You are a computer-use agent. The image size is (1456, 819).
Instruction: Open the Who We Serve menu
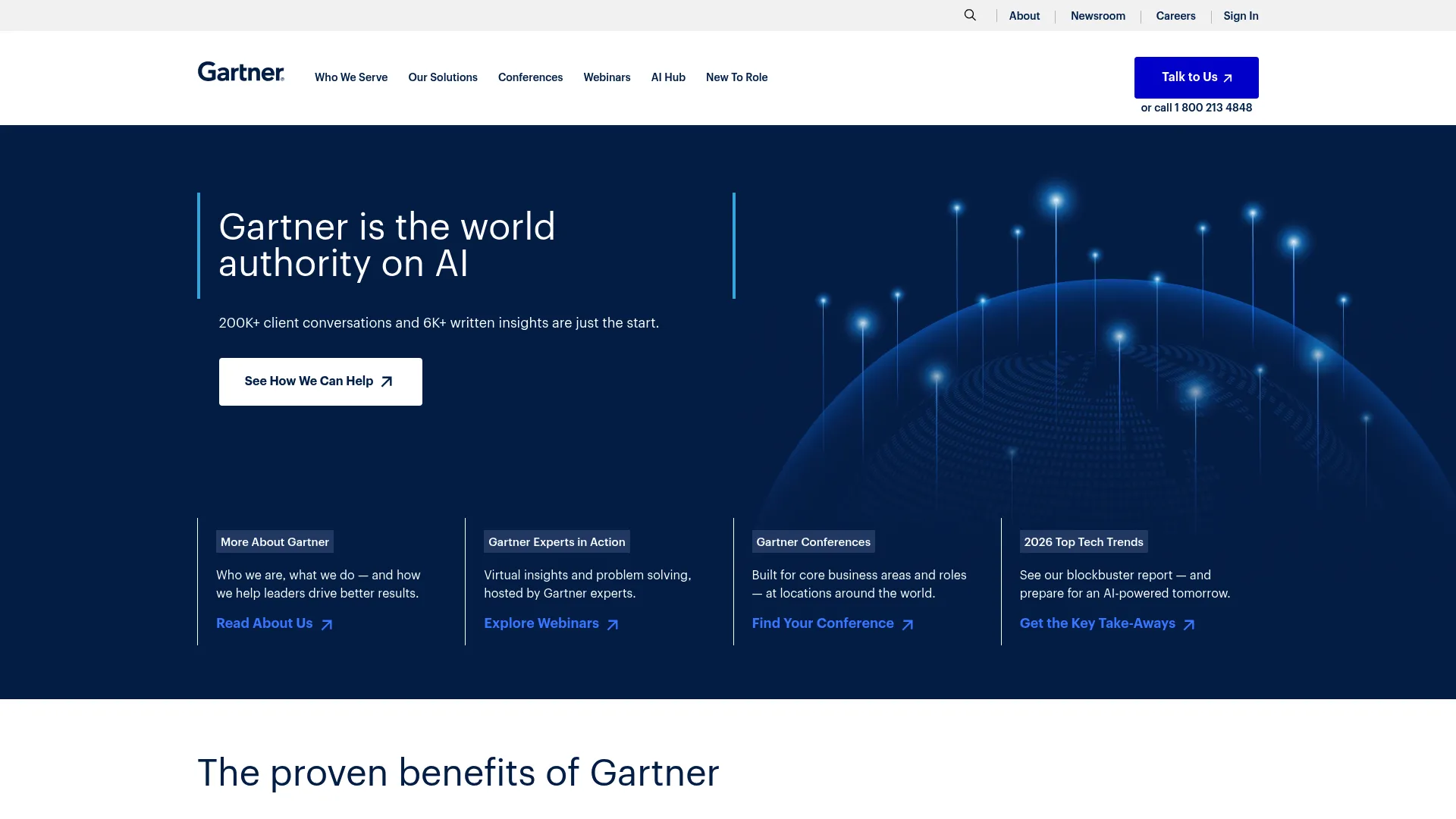point(351,77)
